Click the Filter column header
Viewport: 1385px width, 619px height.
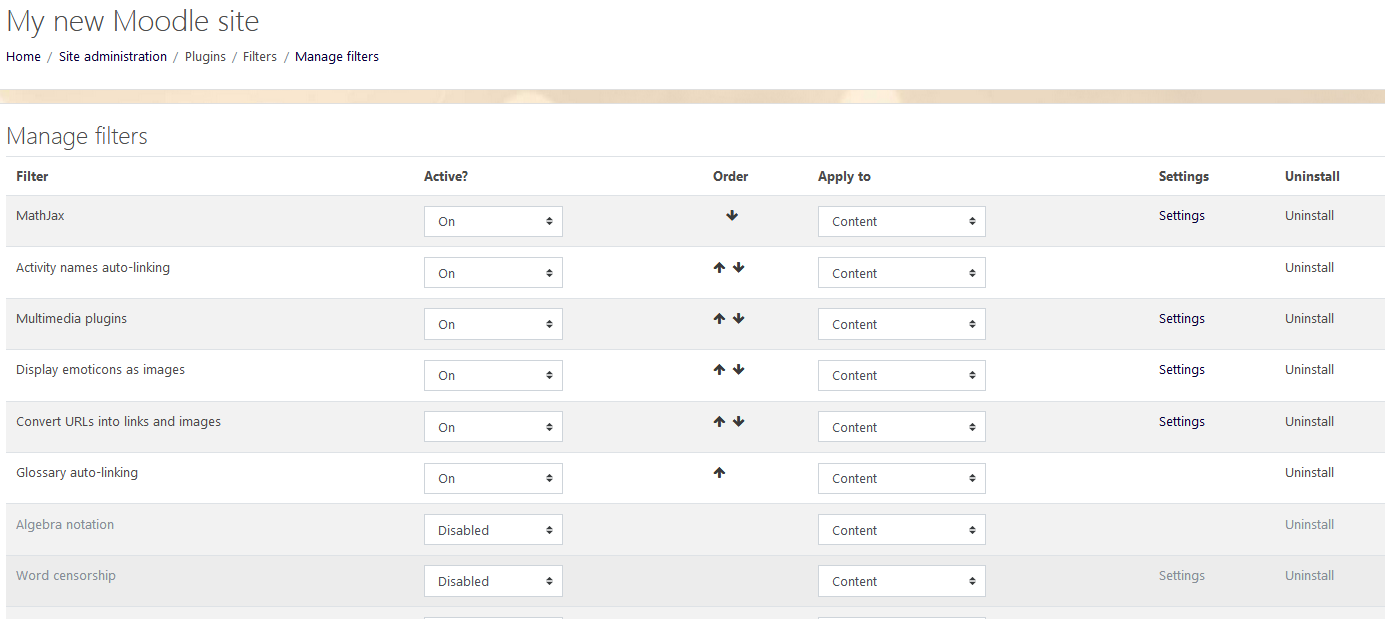pos(32,176)
